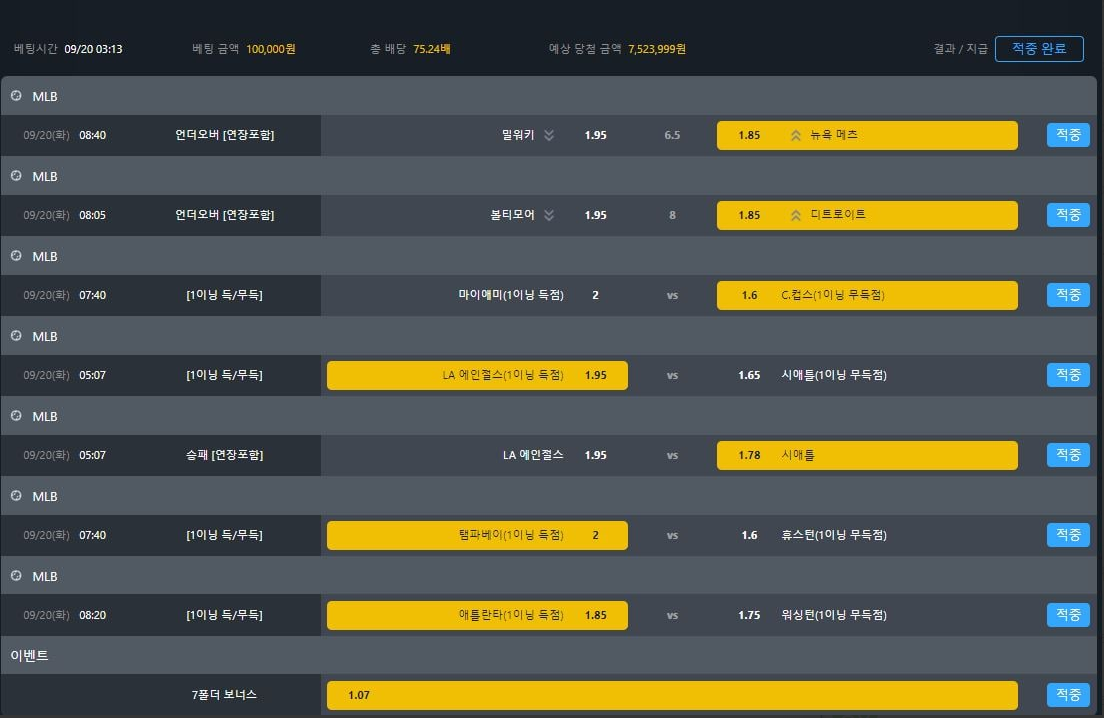Click the down double-chevron beside 볼티모어
This screenshot has width=1104, height=718.
(549, 215)
